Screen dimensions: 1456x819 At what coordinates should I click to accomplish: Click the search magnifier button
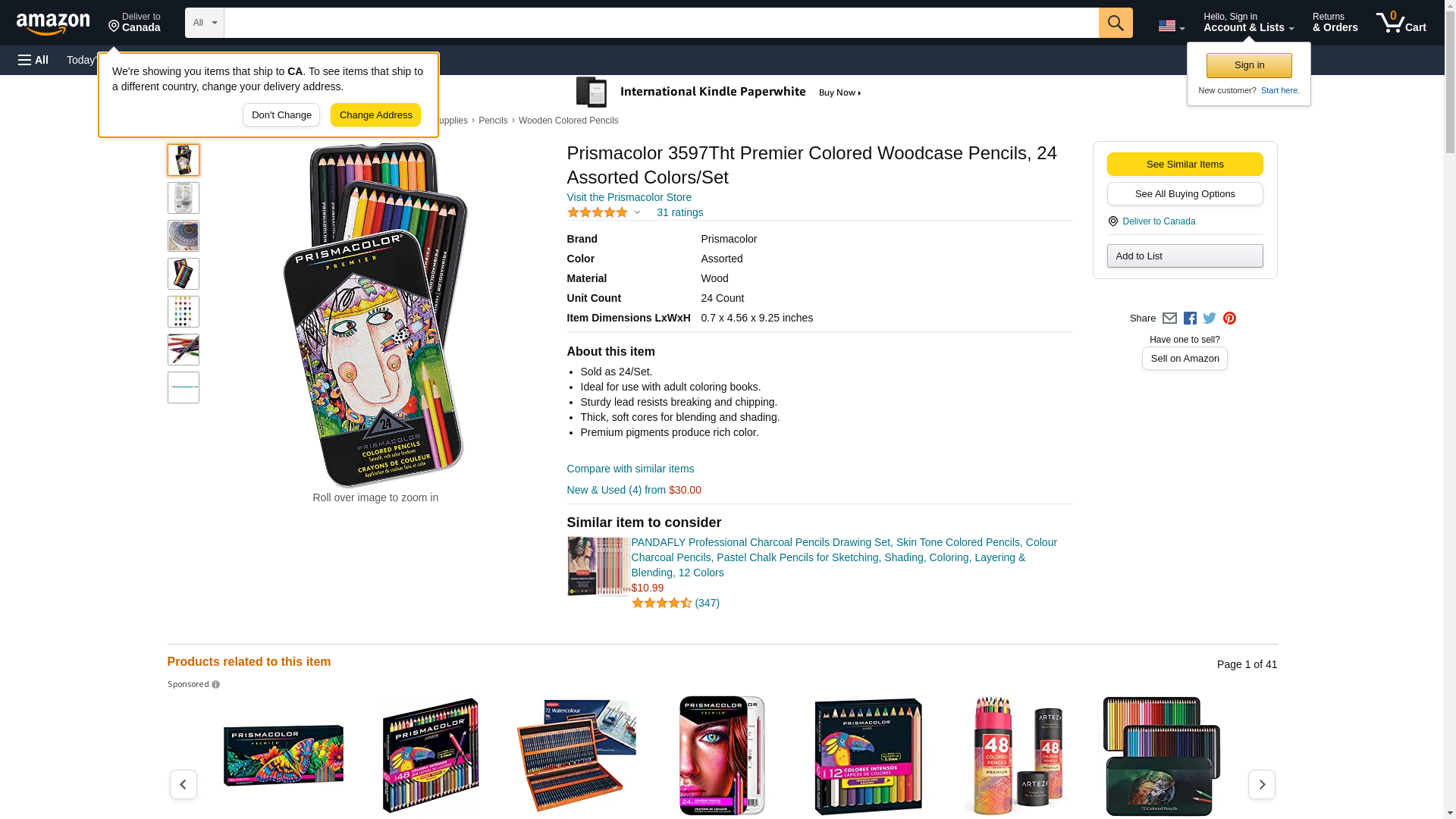coord(1116,23)
